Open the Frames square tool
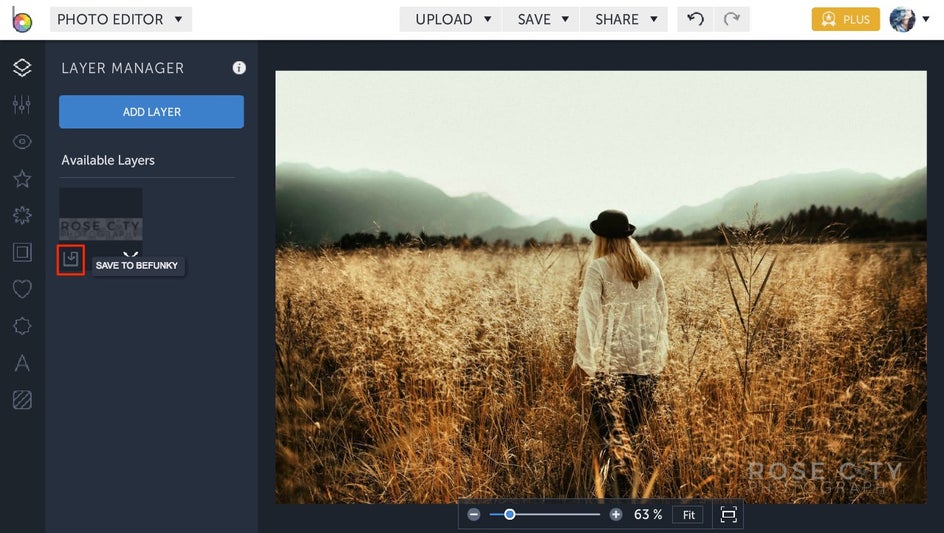The width and height of the screenshot is (944, 533). coord(22,252)
